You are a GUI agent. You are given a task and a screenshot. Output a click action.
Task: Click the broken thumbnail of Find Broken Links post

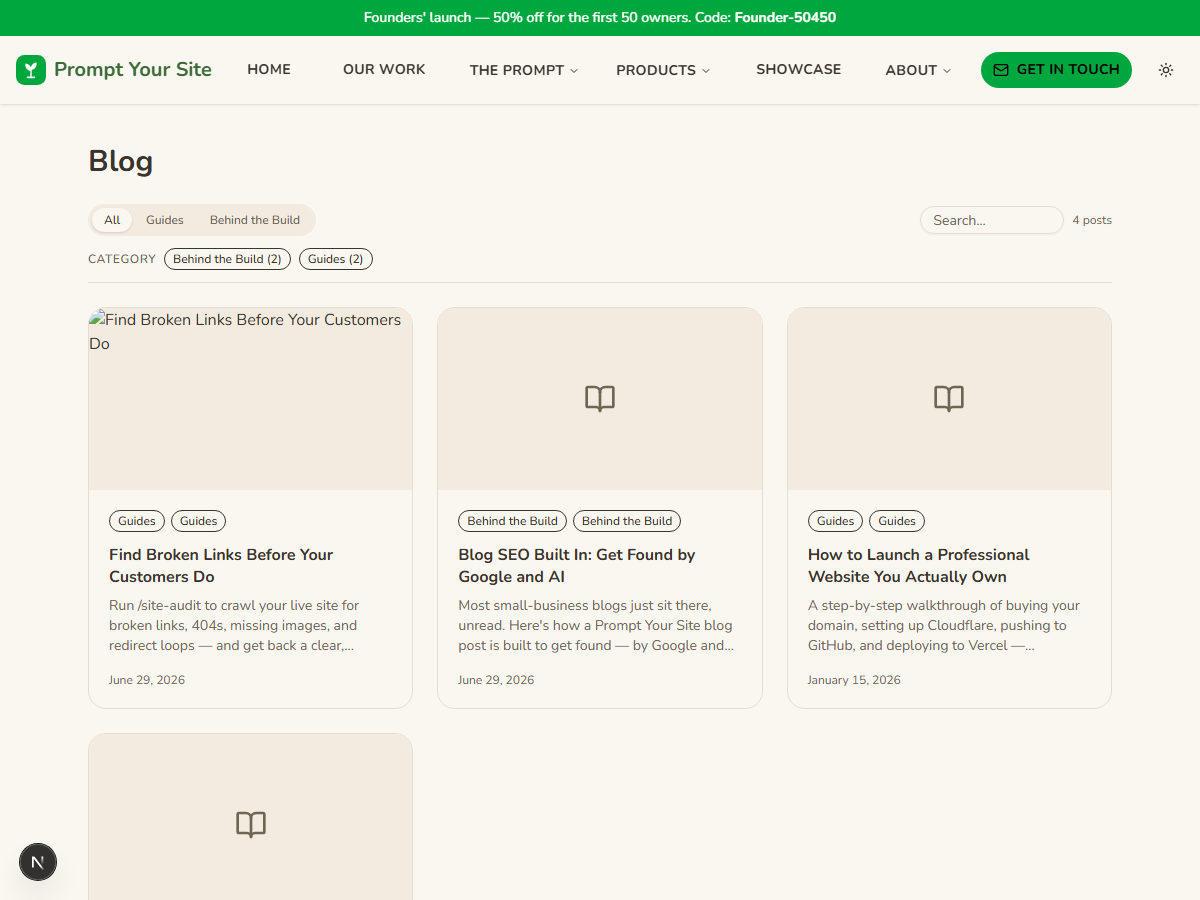coord(250,399)
